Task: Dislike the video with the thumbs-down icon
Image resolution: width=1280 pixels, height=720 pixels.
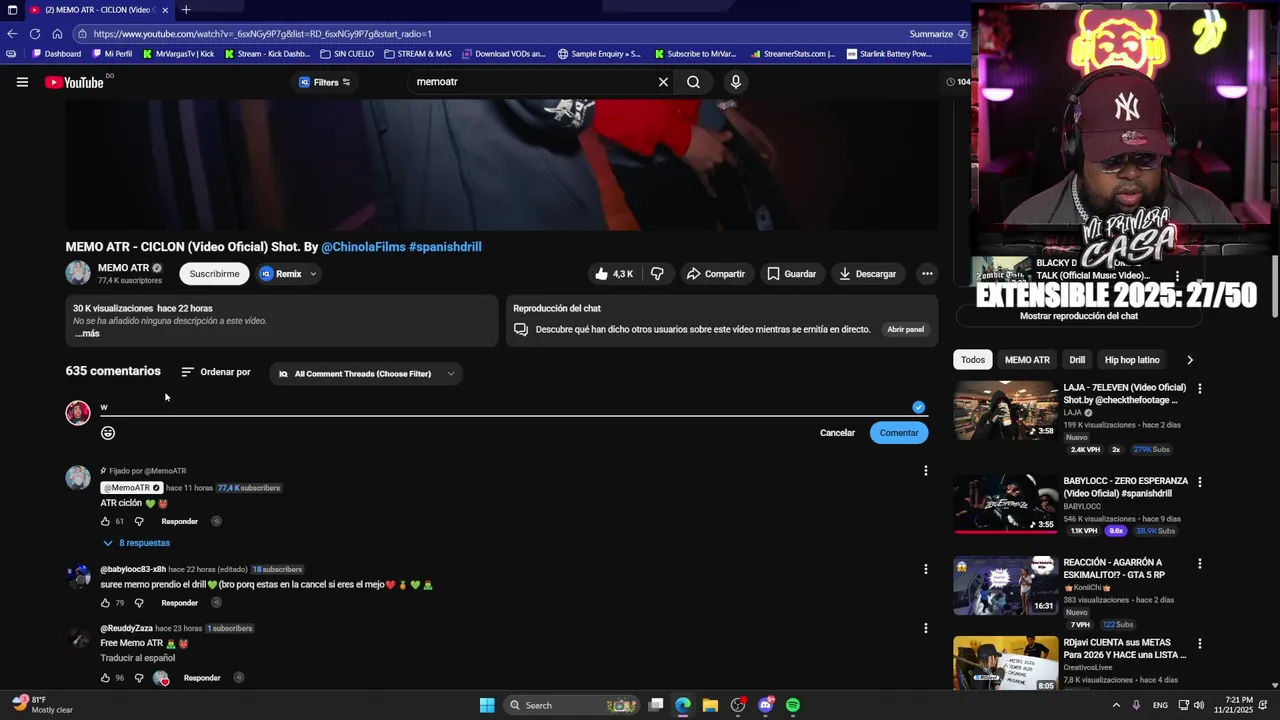Action: click(657, 274)
